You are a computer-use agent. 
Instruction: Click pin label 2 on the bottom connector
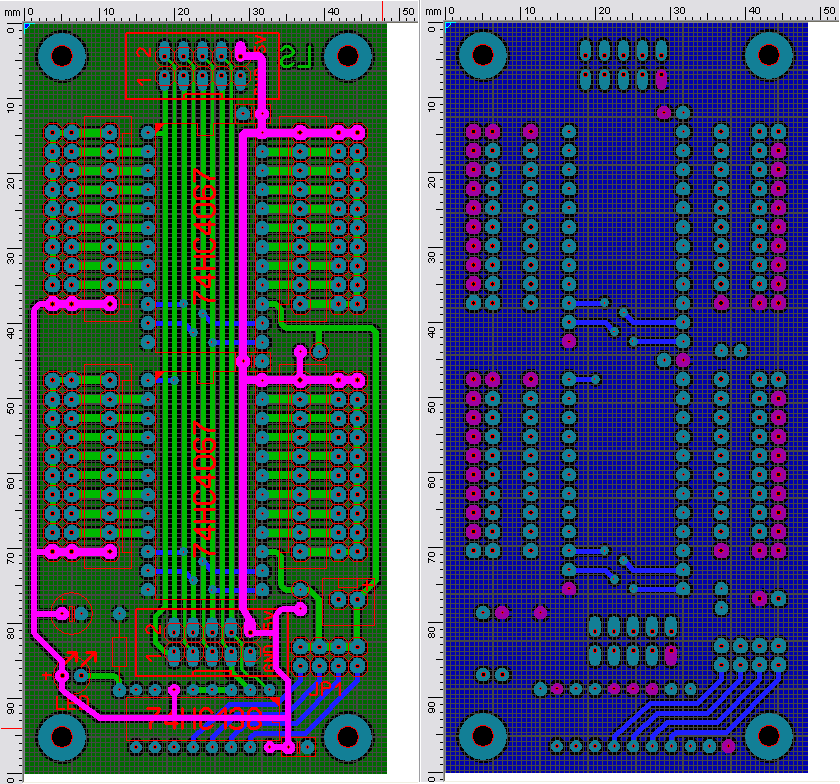click(x=153, y=628)
